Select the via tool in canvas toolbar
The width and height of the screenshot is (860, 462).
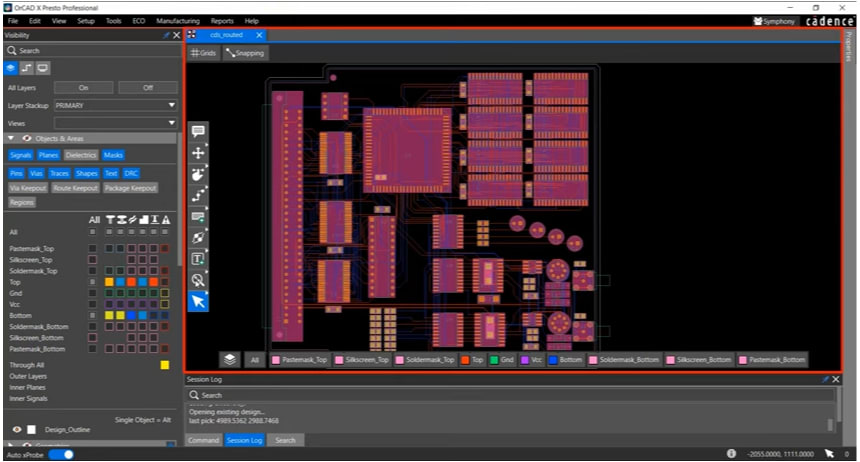[x=198, y=237]
